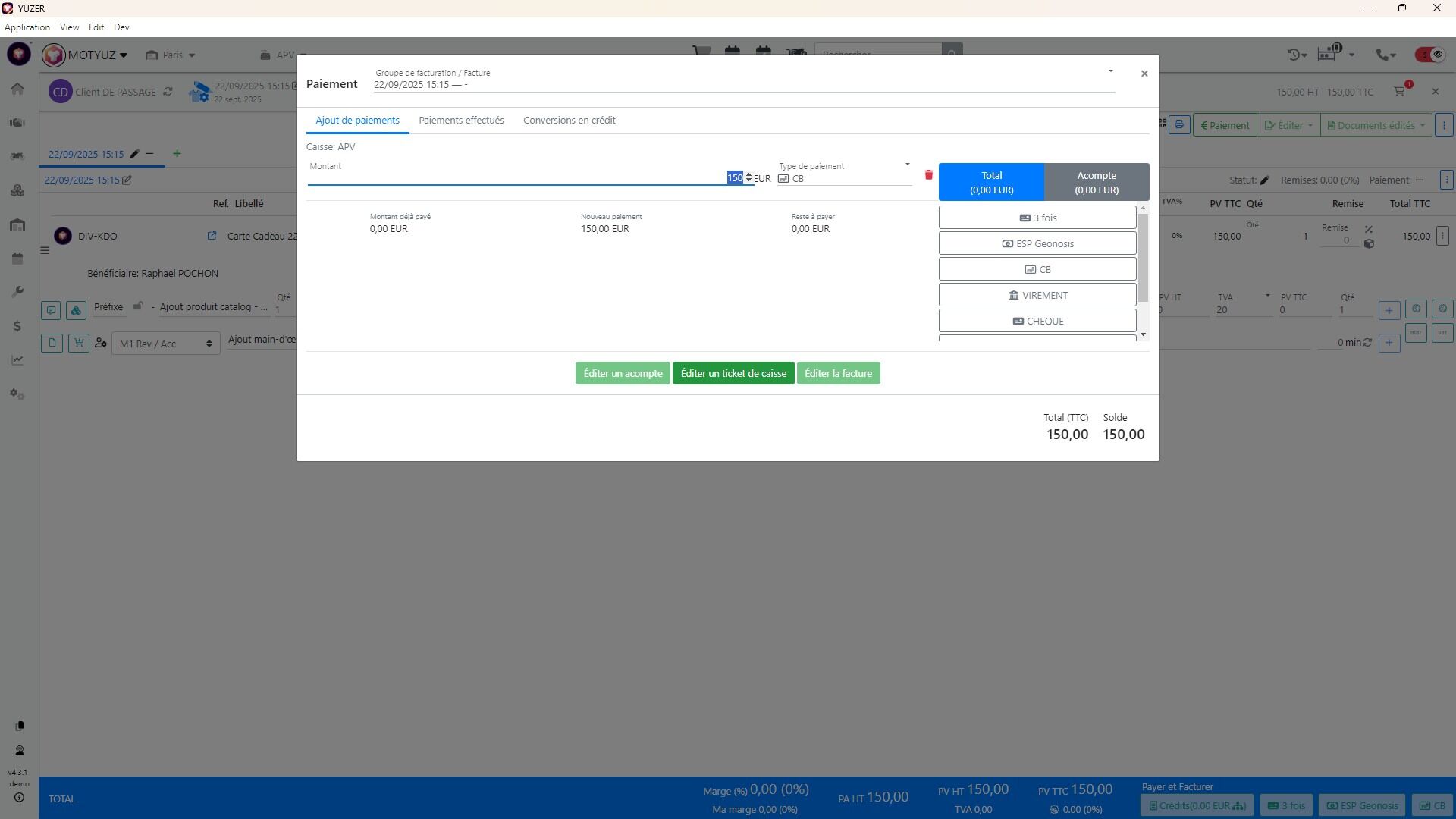Click Éditer un ticket de caisse button
This screenshot has width=1456, height=819.
click(733, 373)
